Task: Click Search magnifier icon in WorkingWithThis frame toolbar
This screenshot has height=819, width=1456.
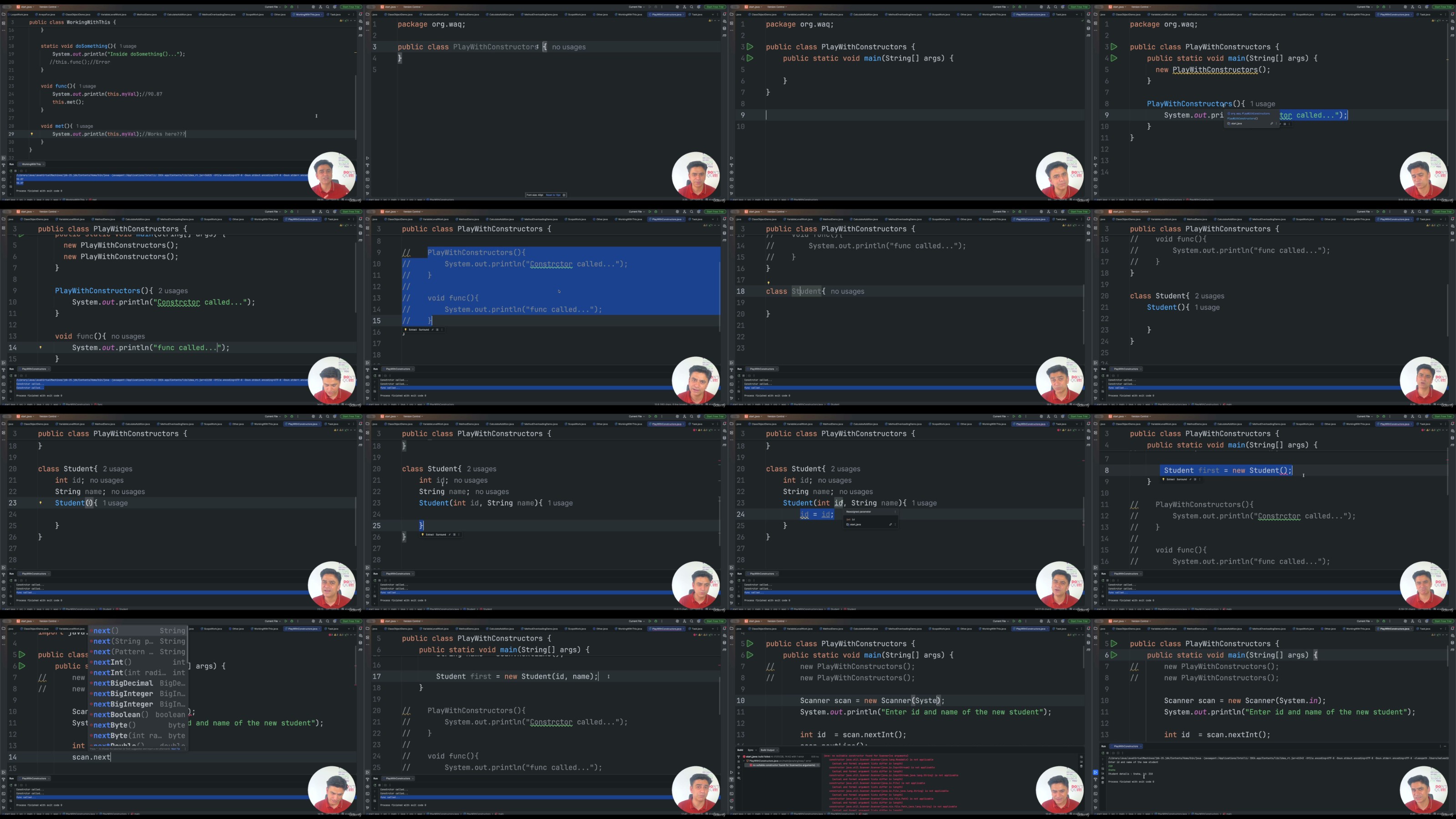Action: point(328,7)
